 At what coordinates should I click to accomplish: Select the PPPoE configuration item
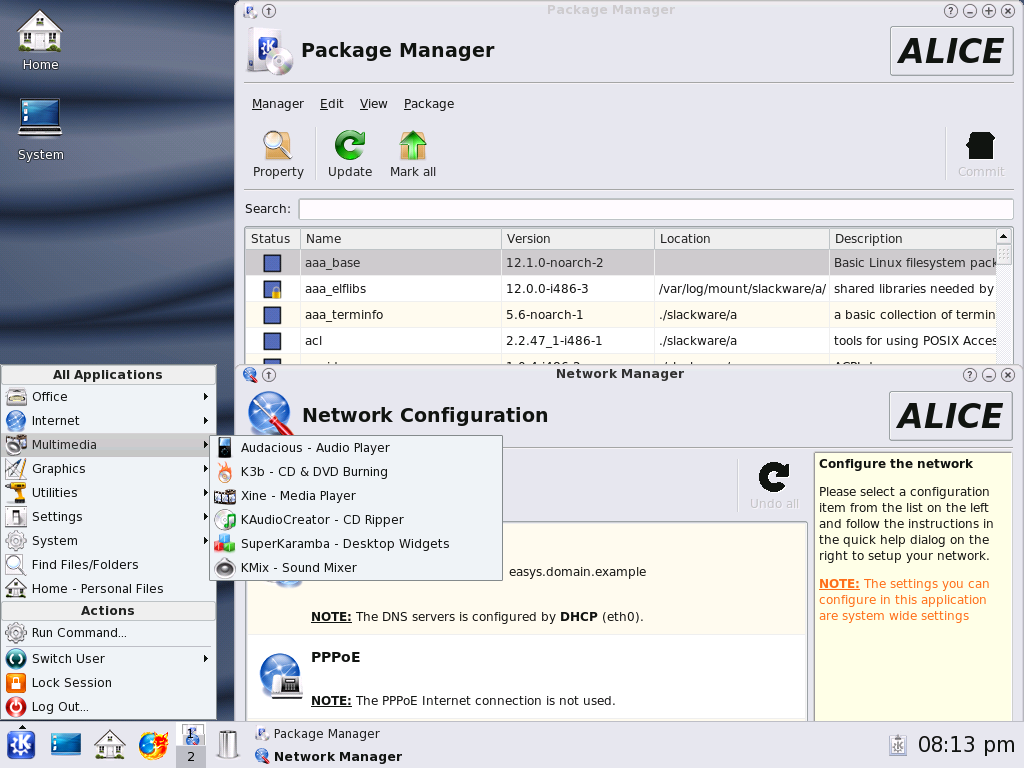pyautogui.click(x=526, y=677)
